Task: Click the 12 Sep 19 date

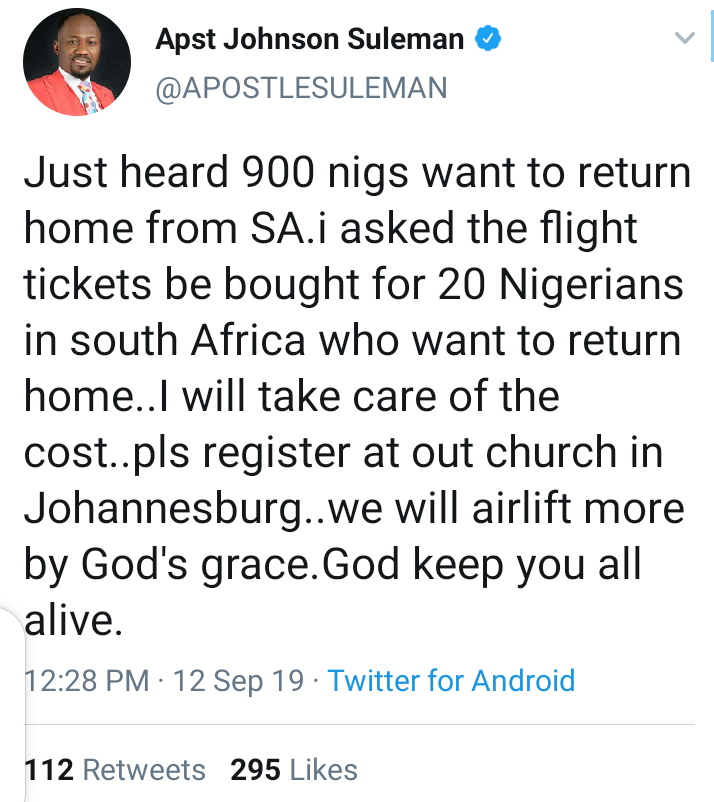Action: coord(238,681)
